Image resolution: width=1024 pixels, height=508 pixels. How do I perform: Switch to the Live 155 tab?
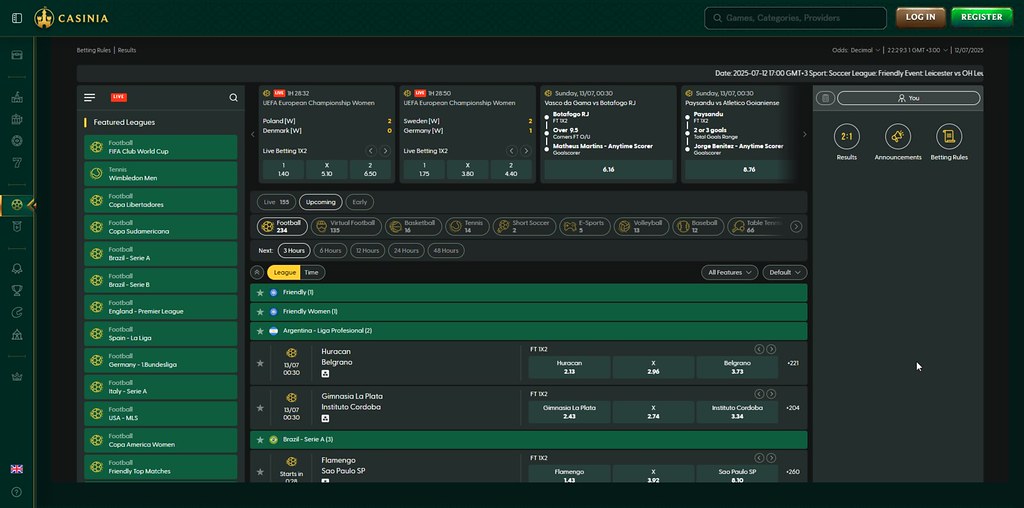point(276,202)
